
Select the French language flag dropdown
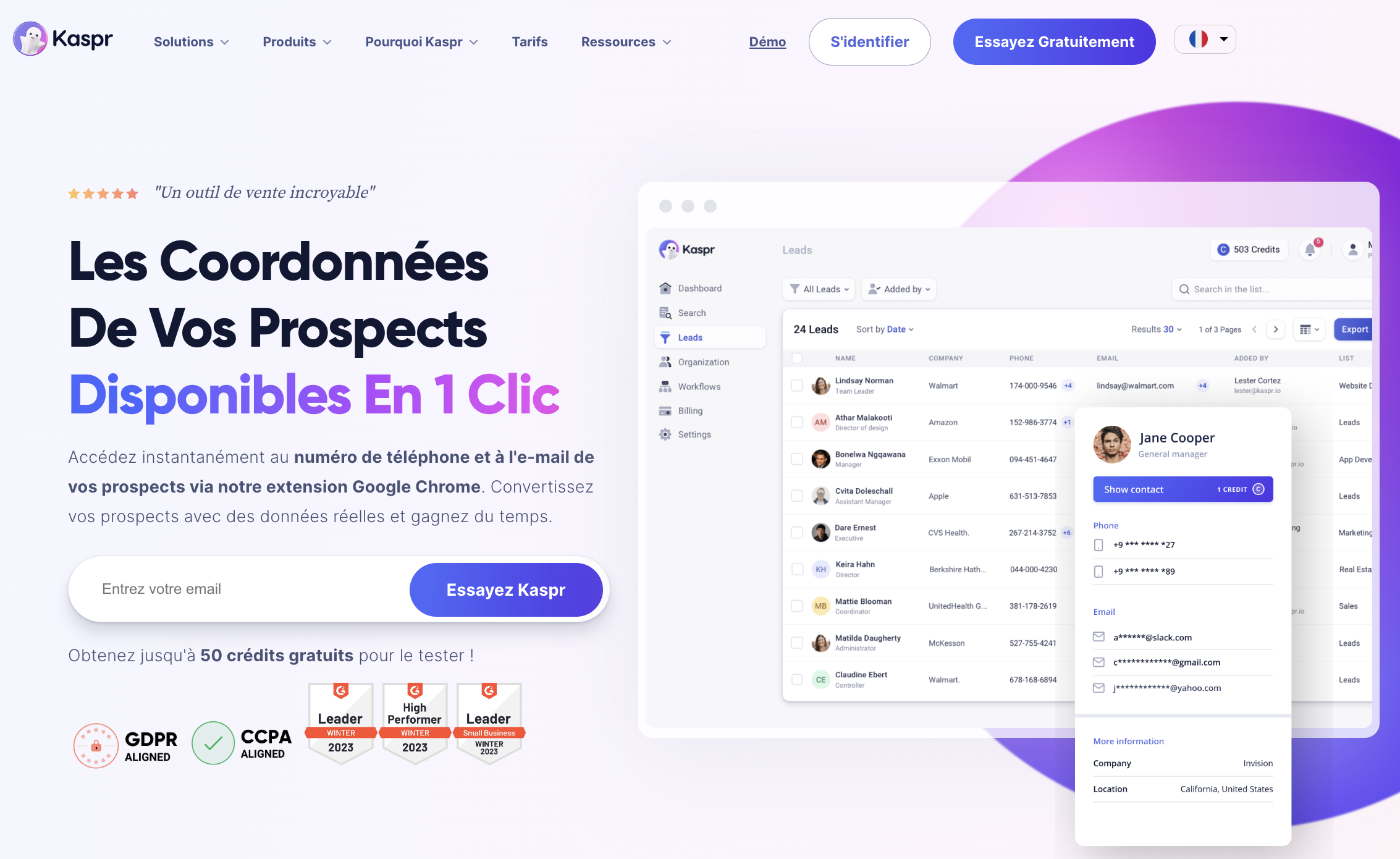click(1208, 40)
